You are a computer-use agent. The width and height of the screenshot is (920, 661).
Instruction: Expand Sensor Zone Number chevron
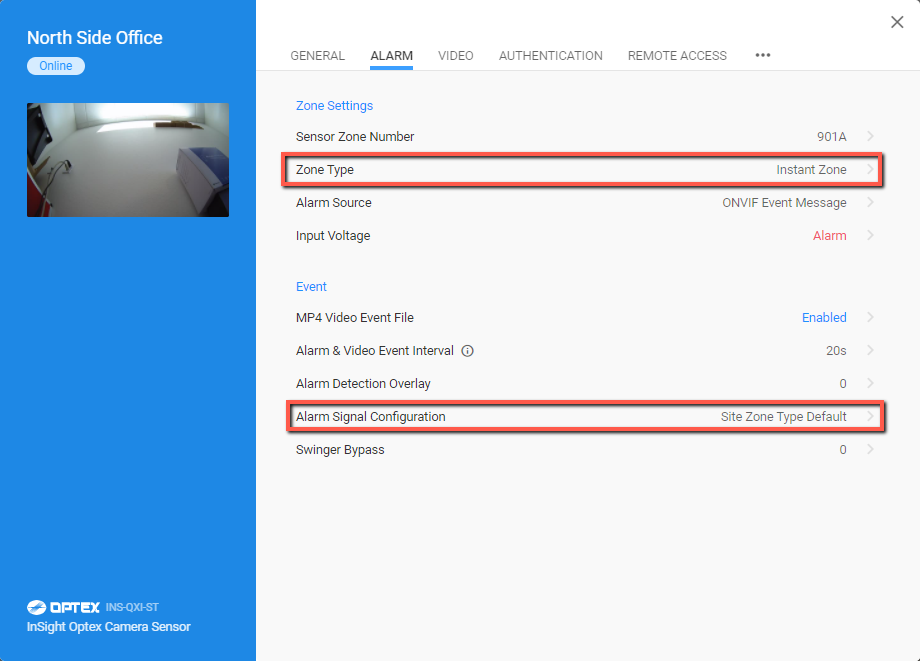(x=870, y=136)
